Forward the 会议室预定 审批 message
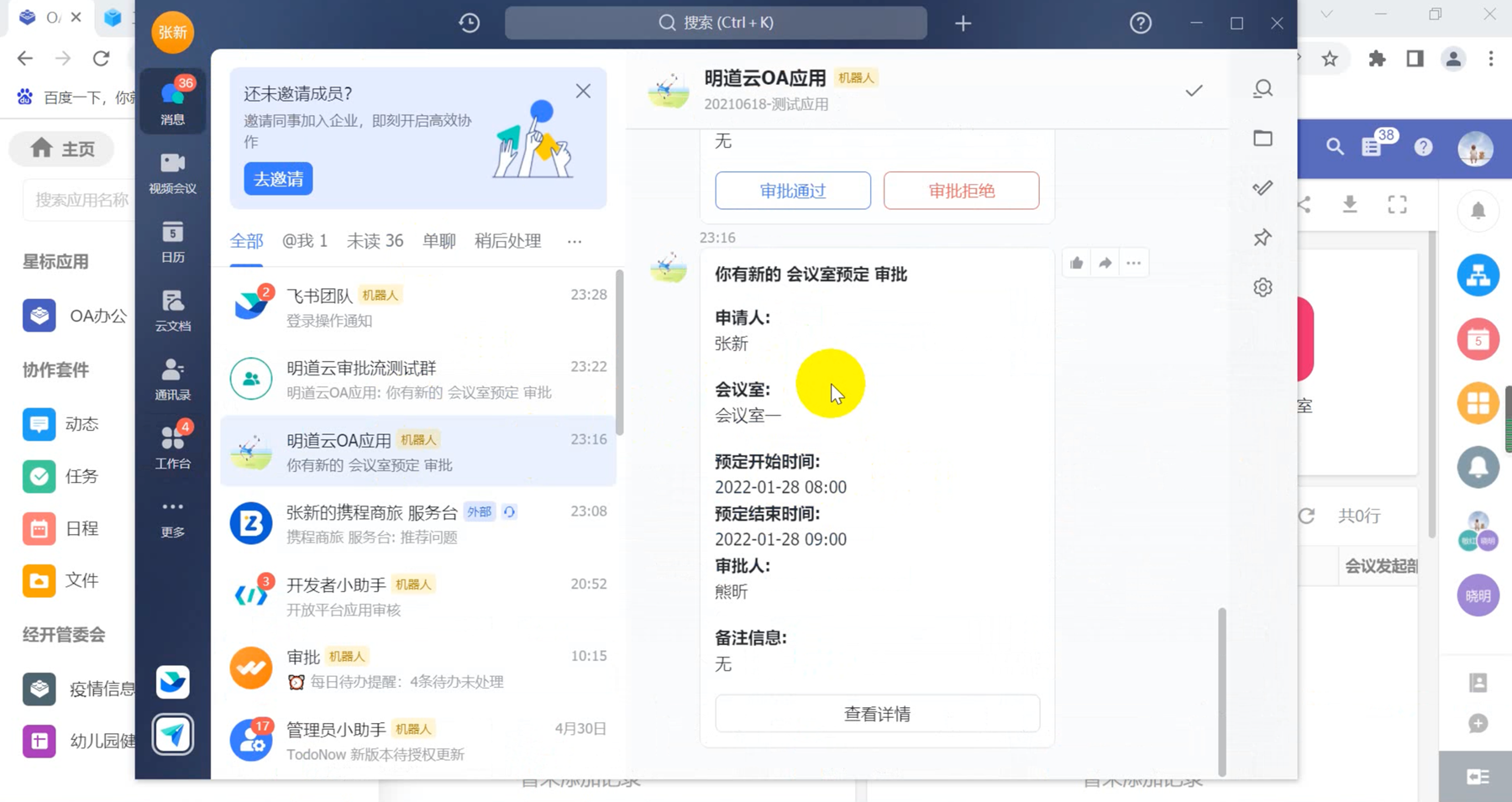Screen dimensions: 1512x802 coord(1105,263)
